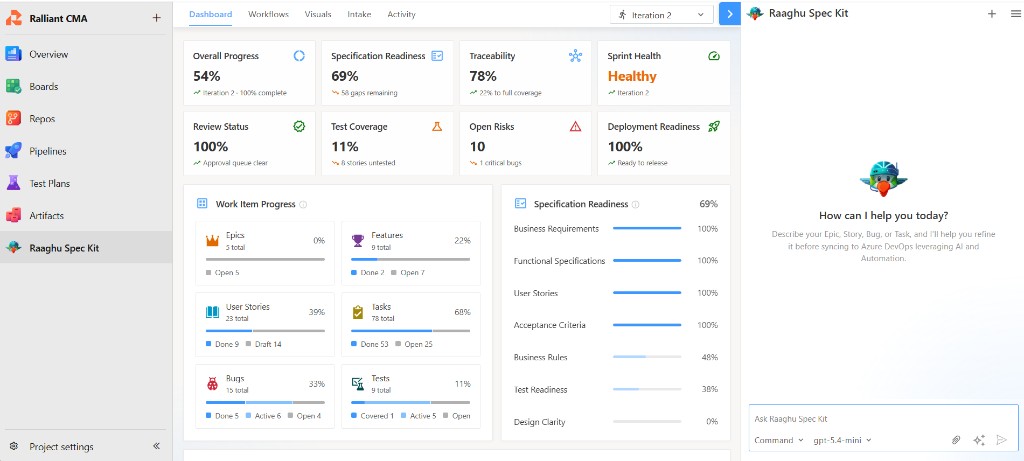Click the Deployment Readiness rocket icon
This screenshot has width=1024, height=461.
click(x=714, y=126)
